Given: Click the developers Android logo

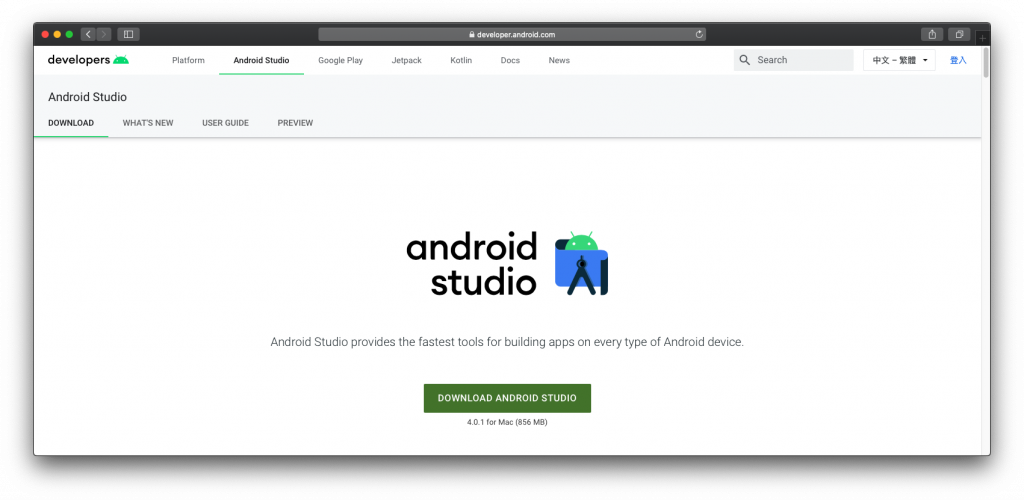Looking at the screenshot, I should pyautogui.click(x=88, y=60).
